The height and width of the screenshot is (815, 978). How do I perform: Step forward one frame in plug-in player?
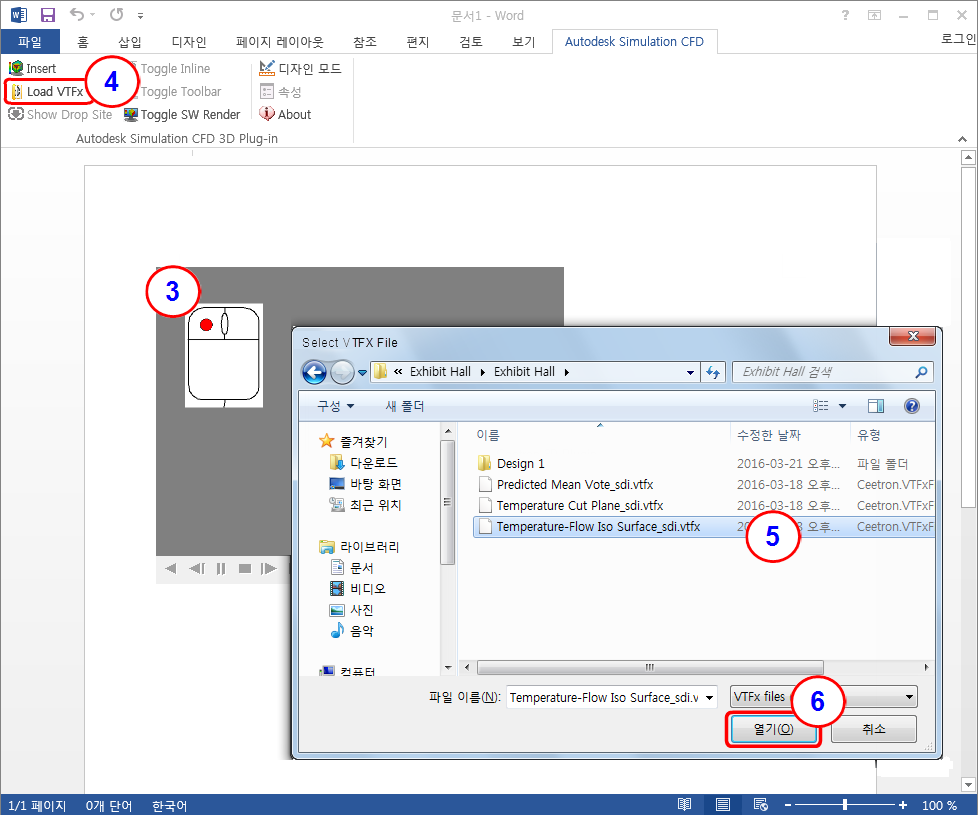[x=269, y=569]
